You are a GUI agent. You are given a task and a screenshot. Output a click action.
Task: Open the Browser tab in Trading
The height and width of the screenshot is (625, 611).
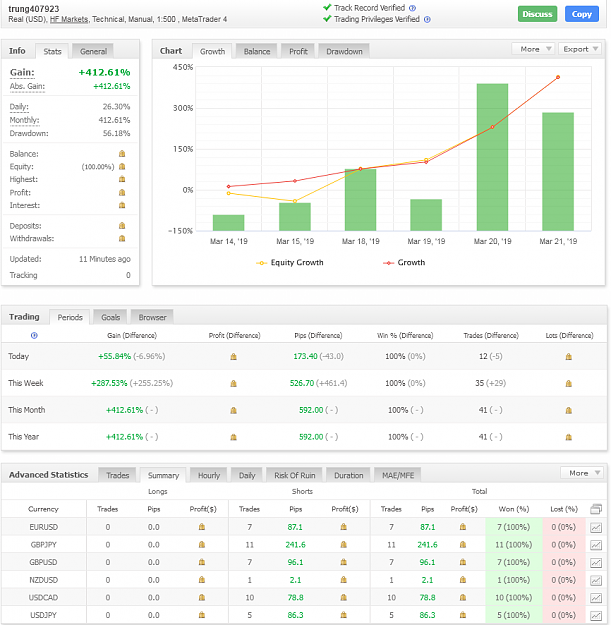point(152,317)
